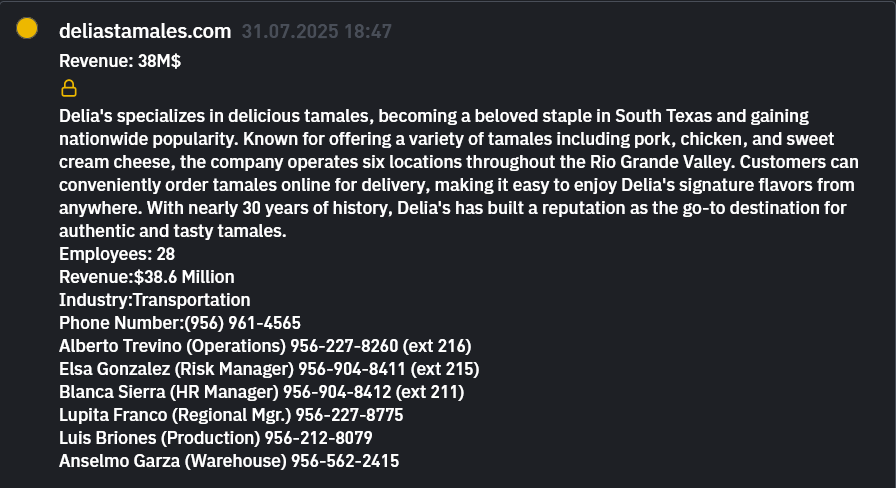Click phone number 956-227-8260 (ext 216)
Viewport: 896px width, 488px height.
click(380, 346)
